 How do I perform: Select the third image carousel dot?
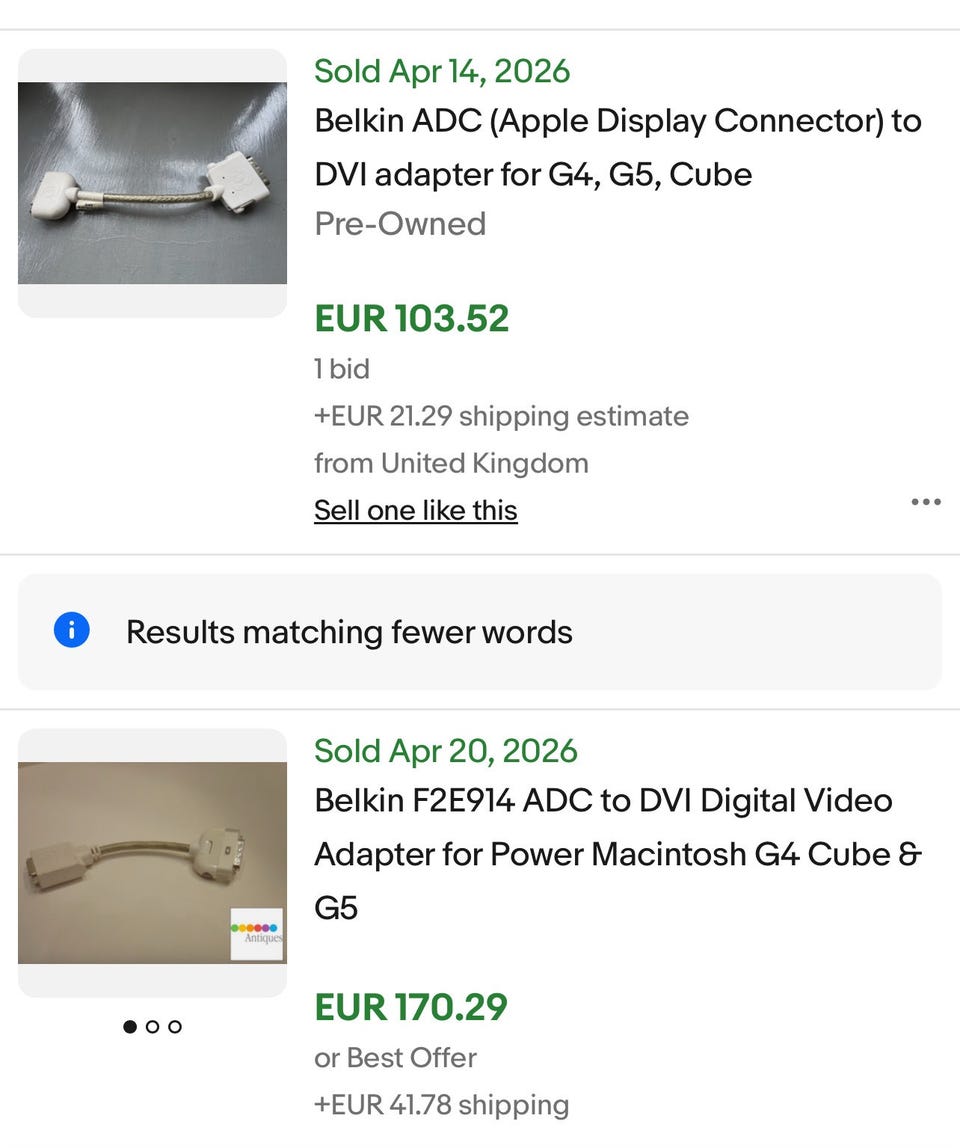pyautogui.click(x=175, y=1026)
